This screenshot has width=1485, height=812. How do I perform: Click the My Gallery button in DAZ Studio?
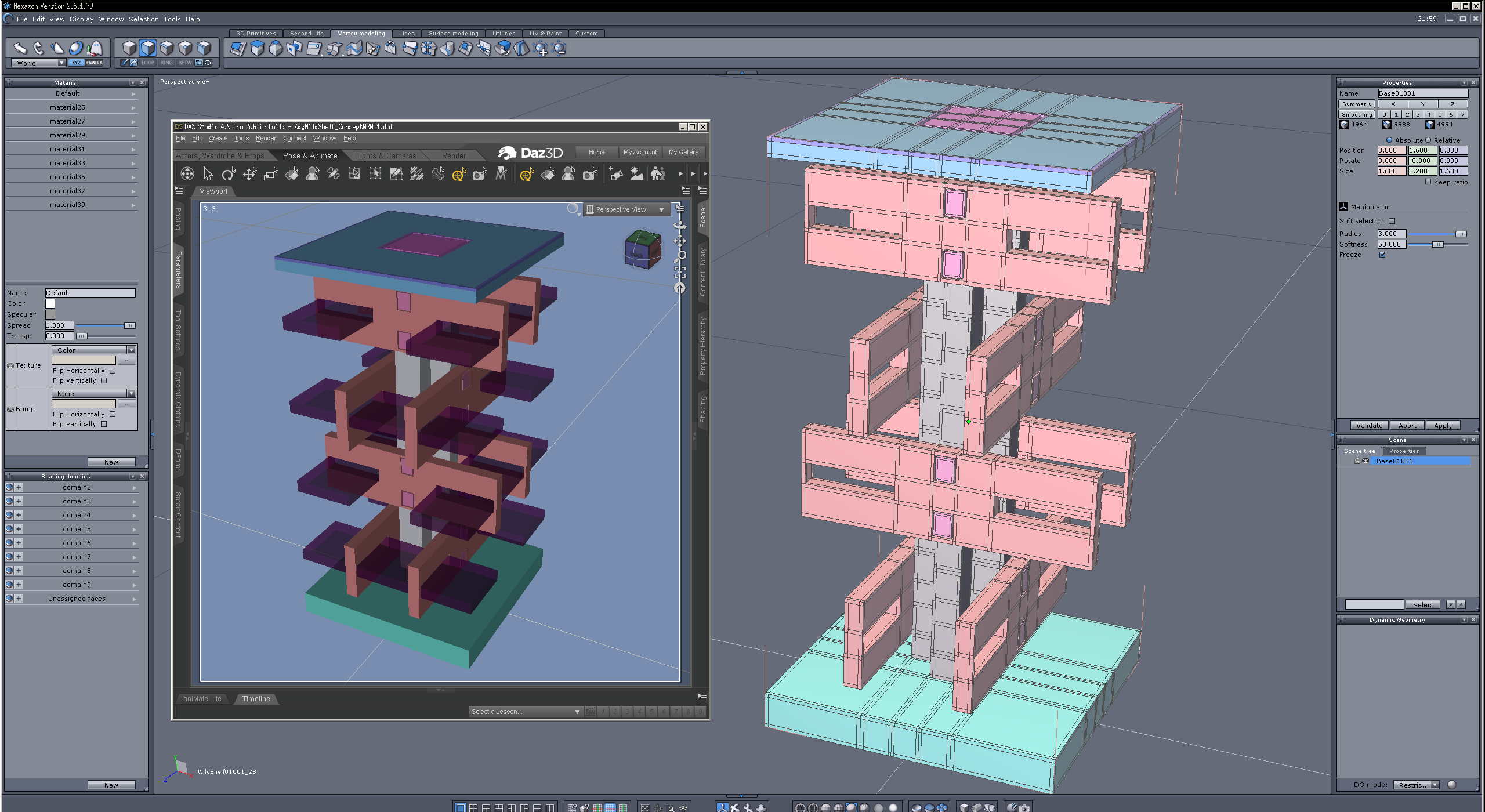click(683, 152)
